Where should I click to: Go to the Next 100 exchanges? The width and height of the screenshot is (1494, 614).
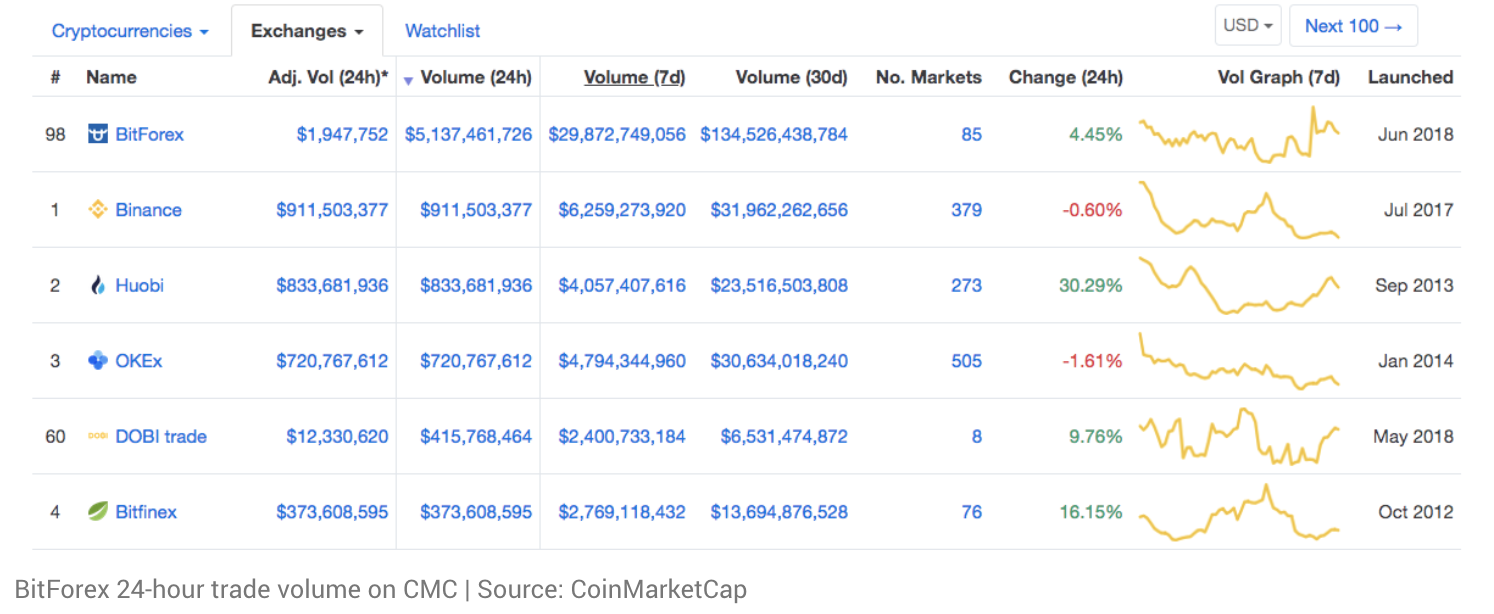point(1353,26)
